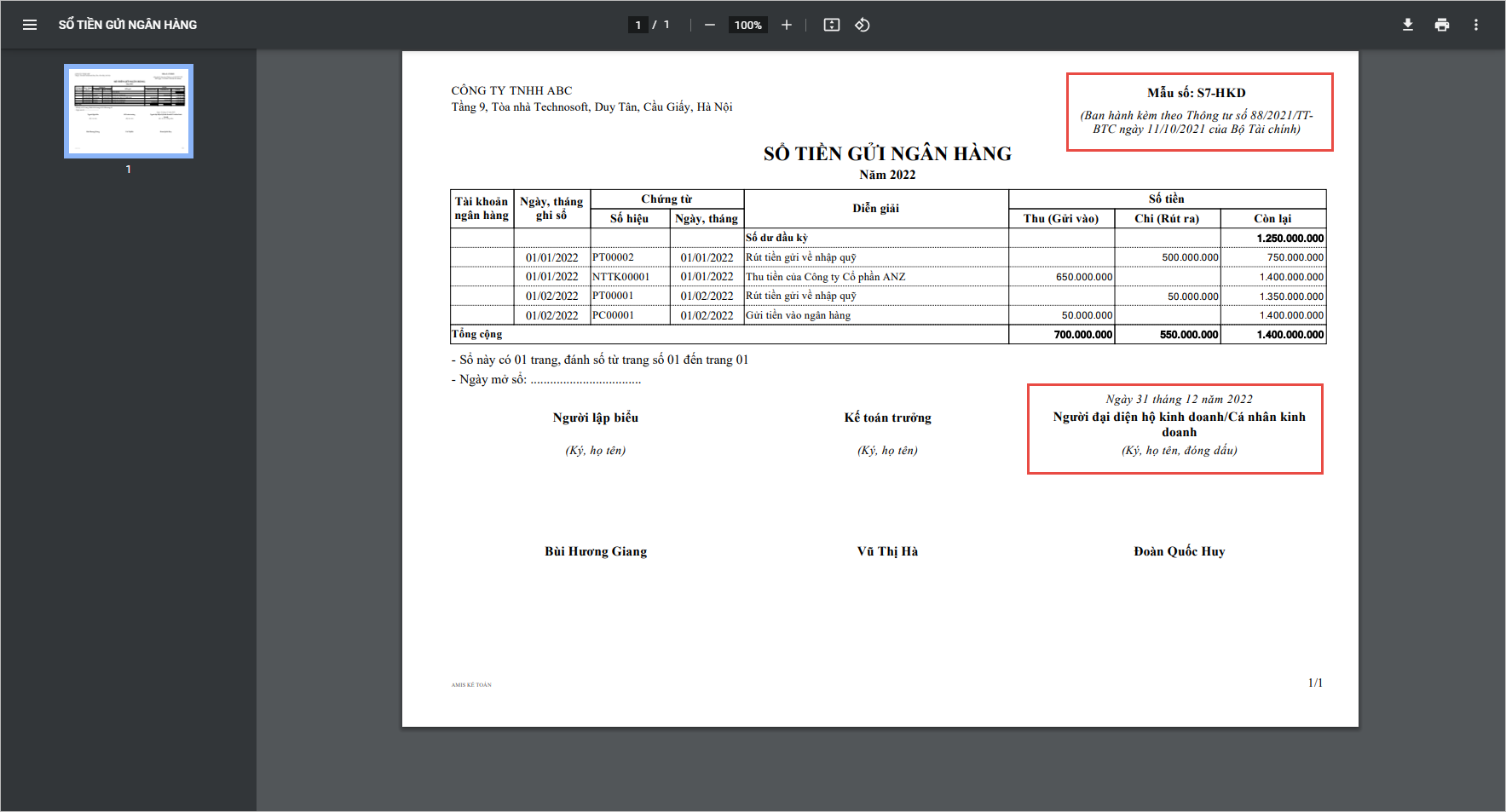Screen dimensions: 1506x812
Task: Click the zoom out minus icon
Action: tap(709, 25)
